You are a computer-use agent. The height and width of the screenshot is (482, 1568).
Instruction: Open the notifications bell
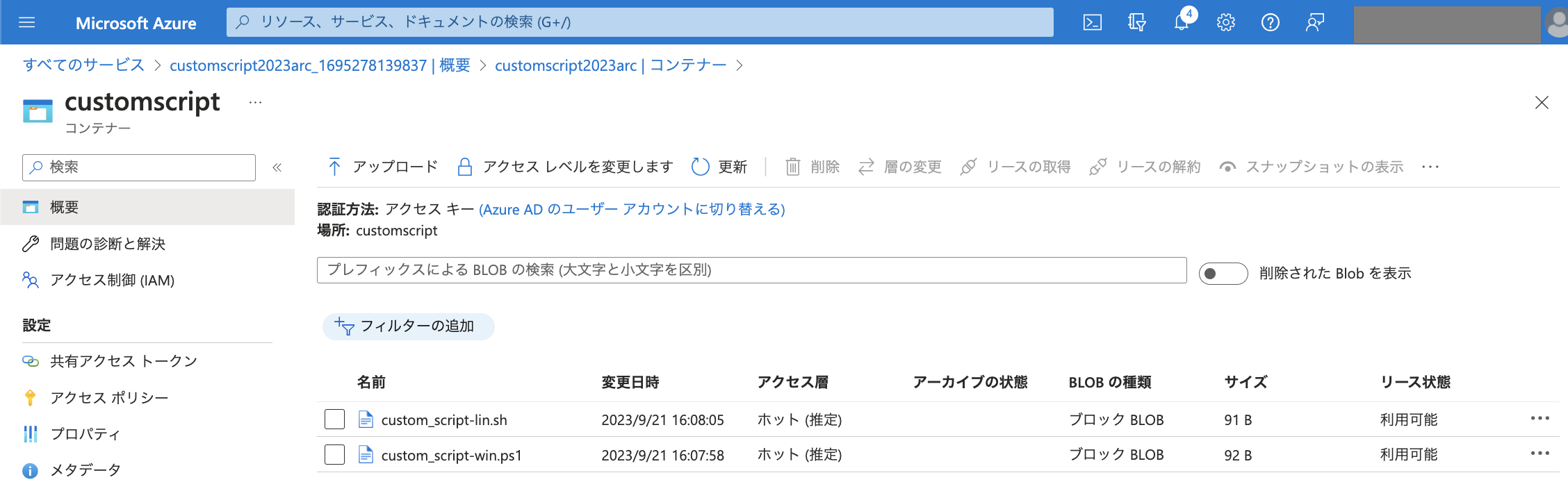tap(1182, 22)
